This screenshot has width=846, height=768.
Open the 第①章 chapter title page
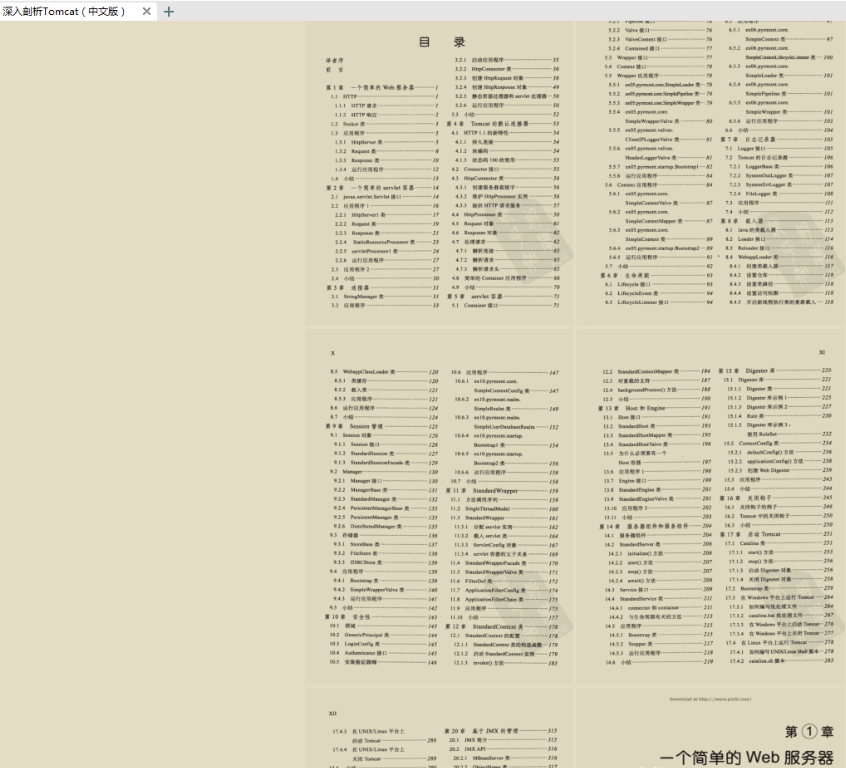point(711,728)
